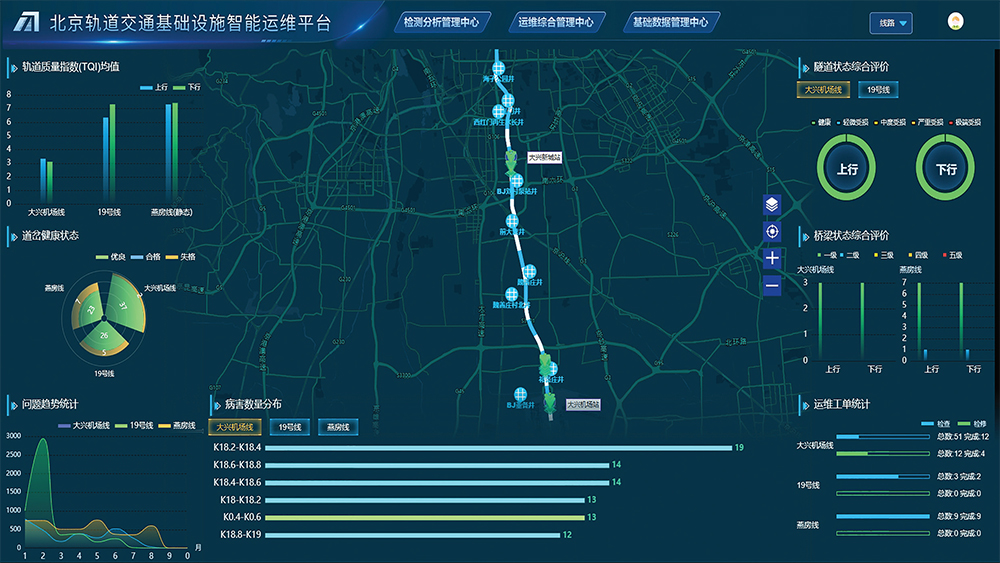Image resolution: width=1000 pixels, height=563 pixels.
Task: Switch tunnel evaluation panel to 19号线 tab
Action: tap(879, 90)
